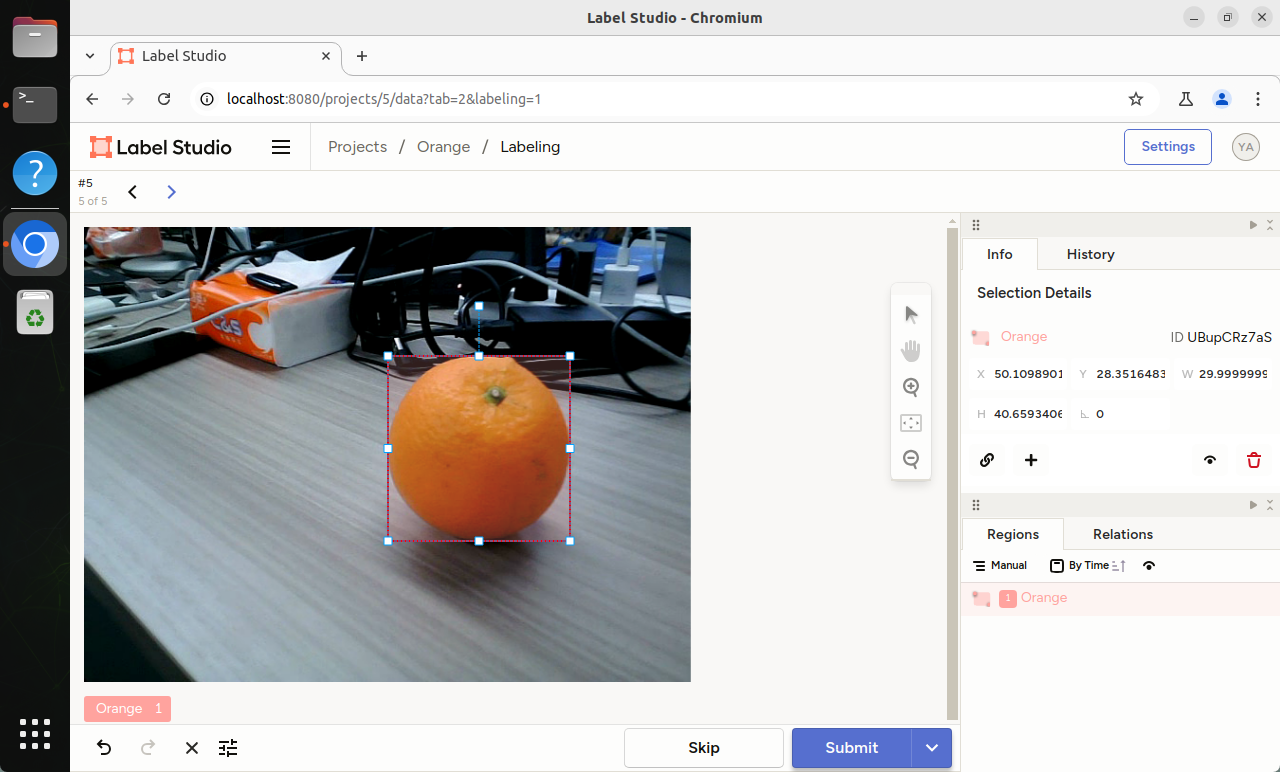Toggle all regions visibility eye in Regions toolbar
This screenshot has height=772, width=1280.
pyautogui.click(x=1149, y=566)
